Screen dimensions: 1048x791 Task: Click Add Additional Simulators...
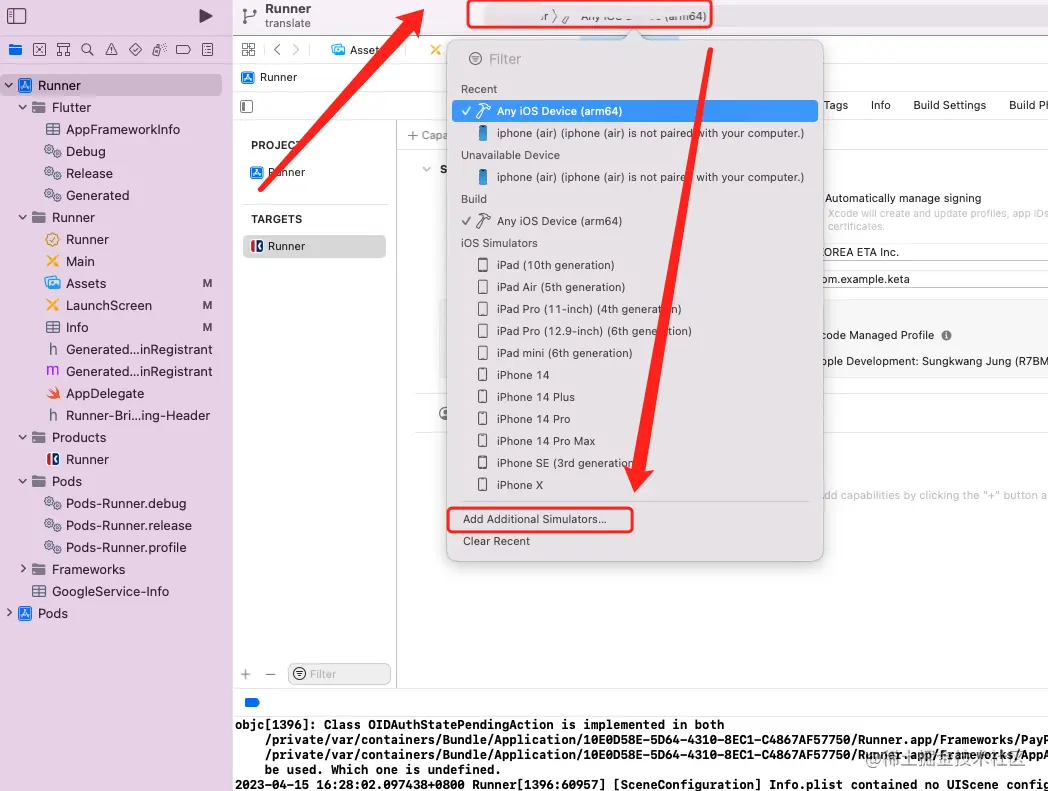coord(535,520)
